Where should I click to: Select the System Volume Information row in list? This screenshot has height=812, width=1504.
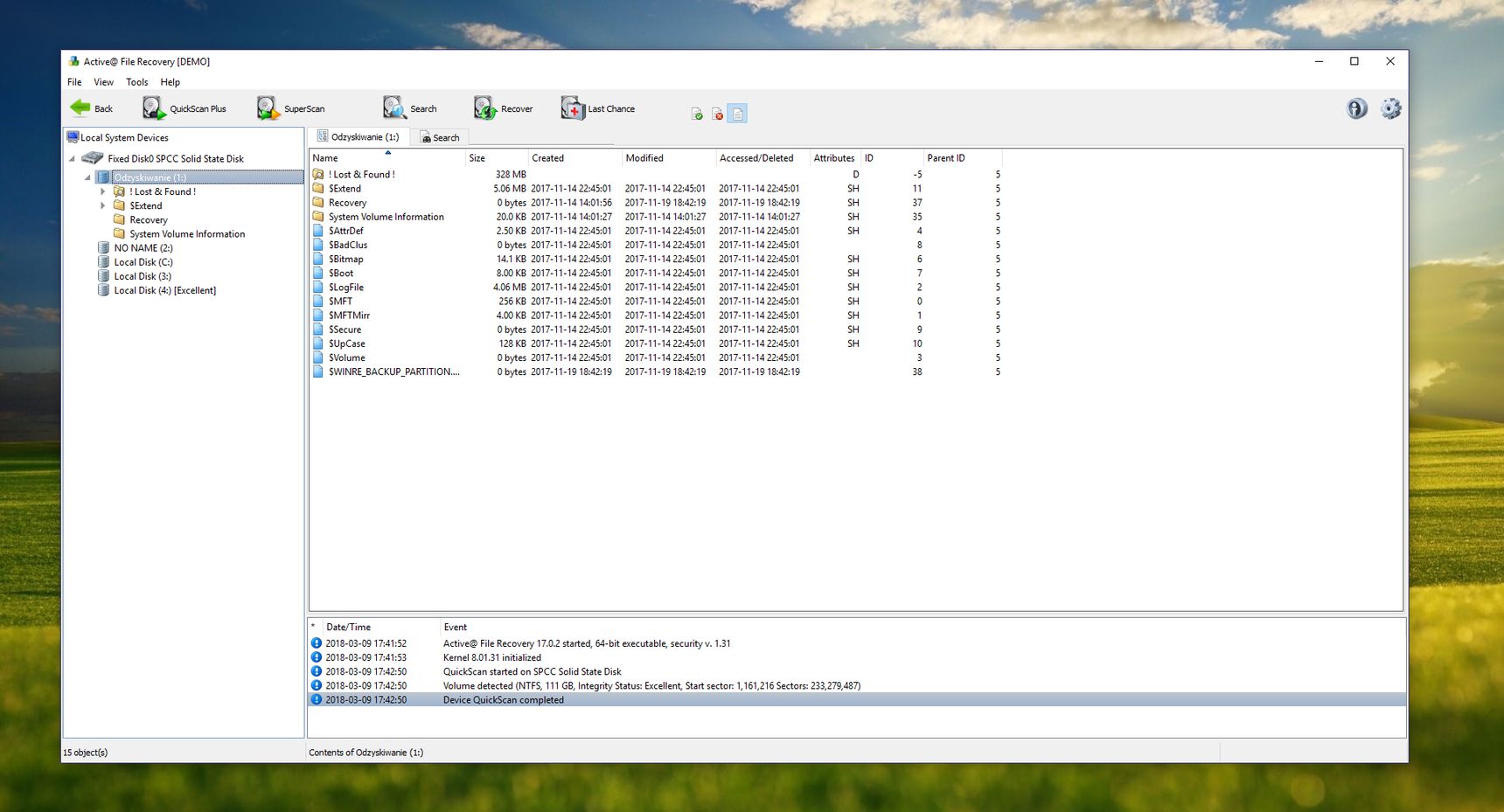click(656, 217)
